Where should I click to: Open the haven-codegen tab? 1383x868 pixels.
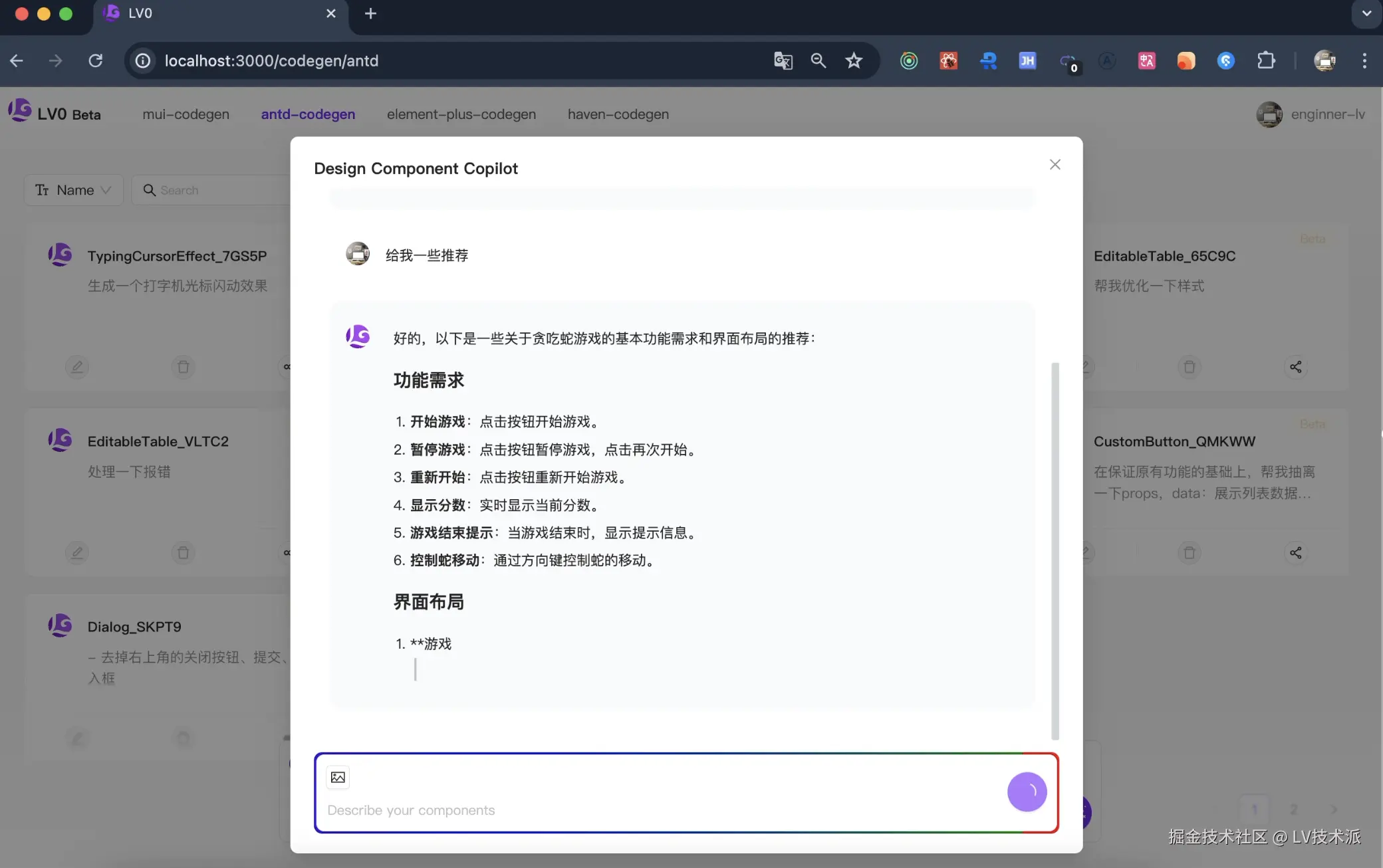618,114
